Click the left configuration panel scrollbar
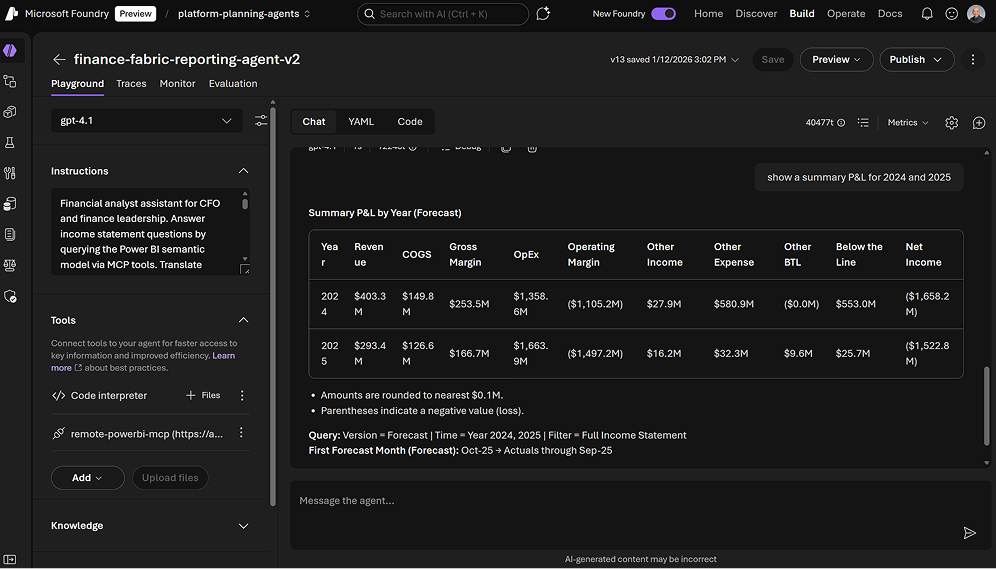The width and height of the screenshot is (996, 569). point(273,307)
